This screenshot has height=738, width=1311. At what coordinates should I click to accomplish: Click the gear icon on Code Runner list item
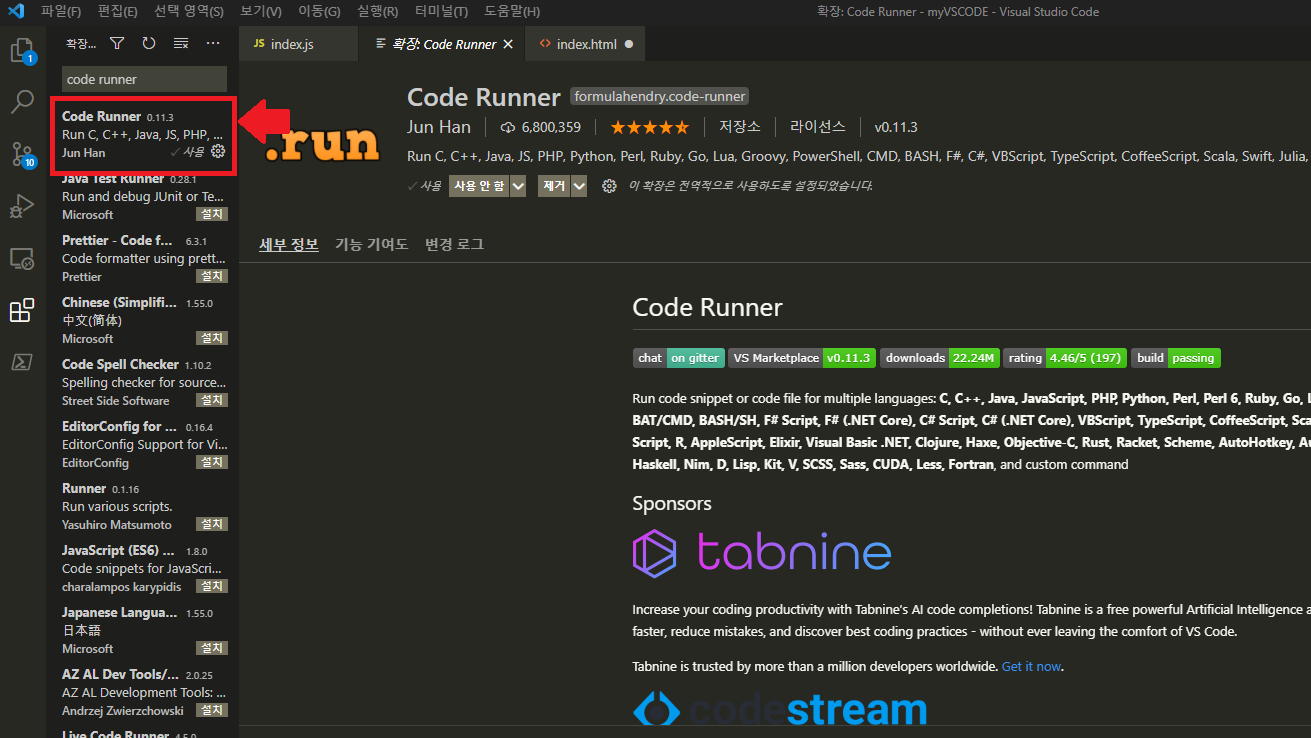[218, 152]
